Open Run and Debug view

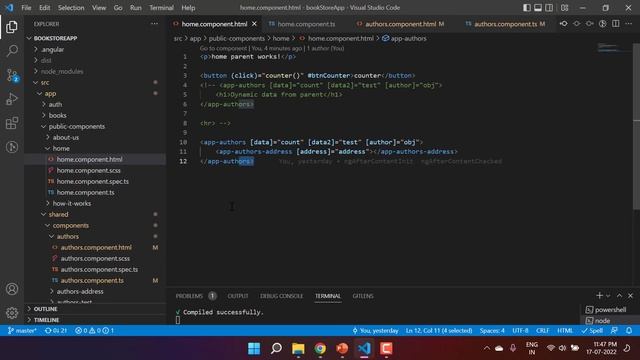[x=12, y=99]
